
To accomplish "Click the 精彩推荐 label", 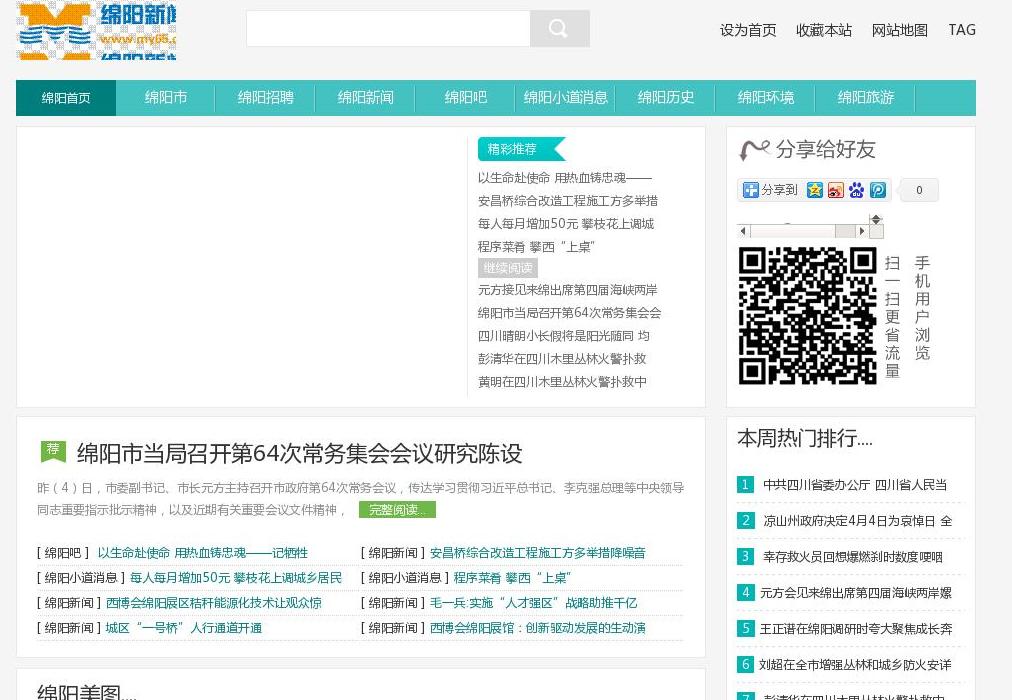I will coord(521,149).
